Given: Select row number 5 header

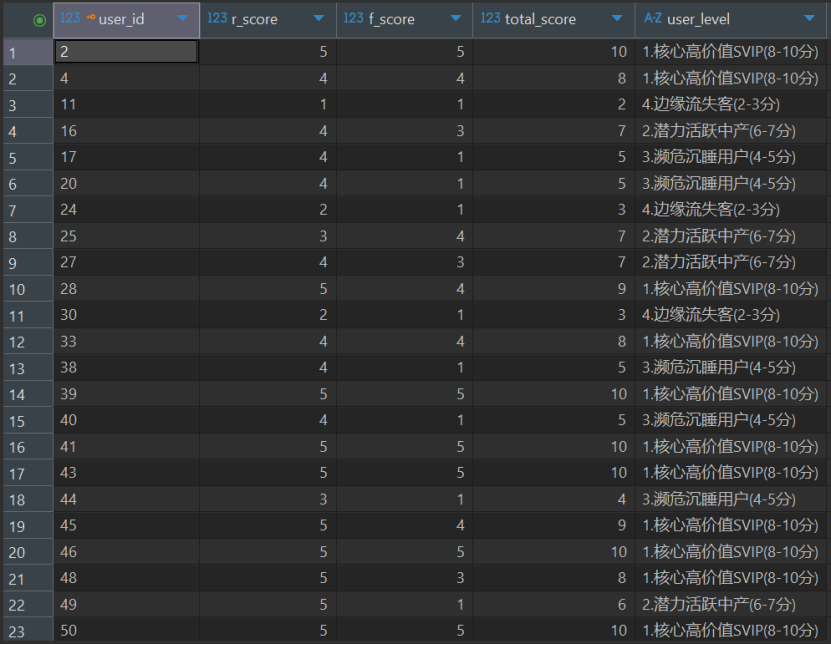Looking at the screenshot, I should point(28,157).
